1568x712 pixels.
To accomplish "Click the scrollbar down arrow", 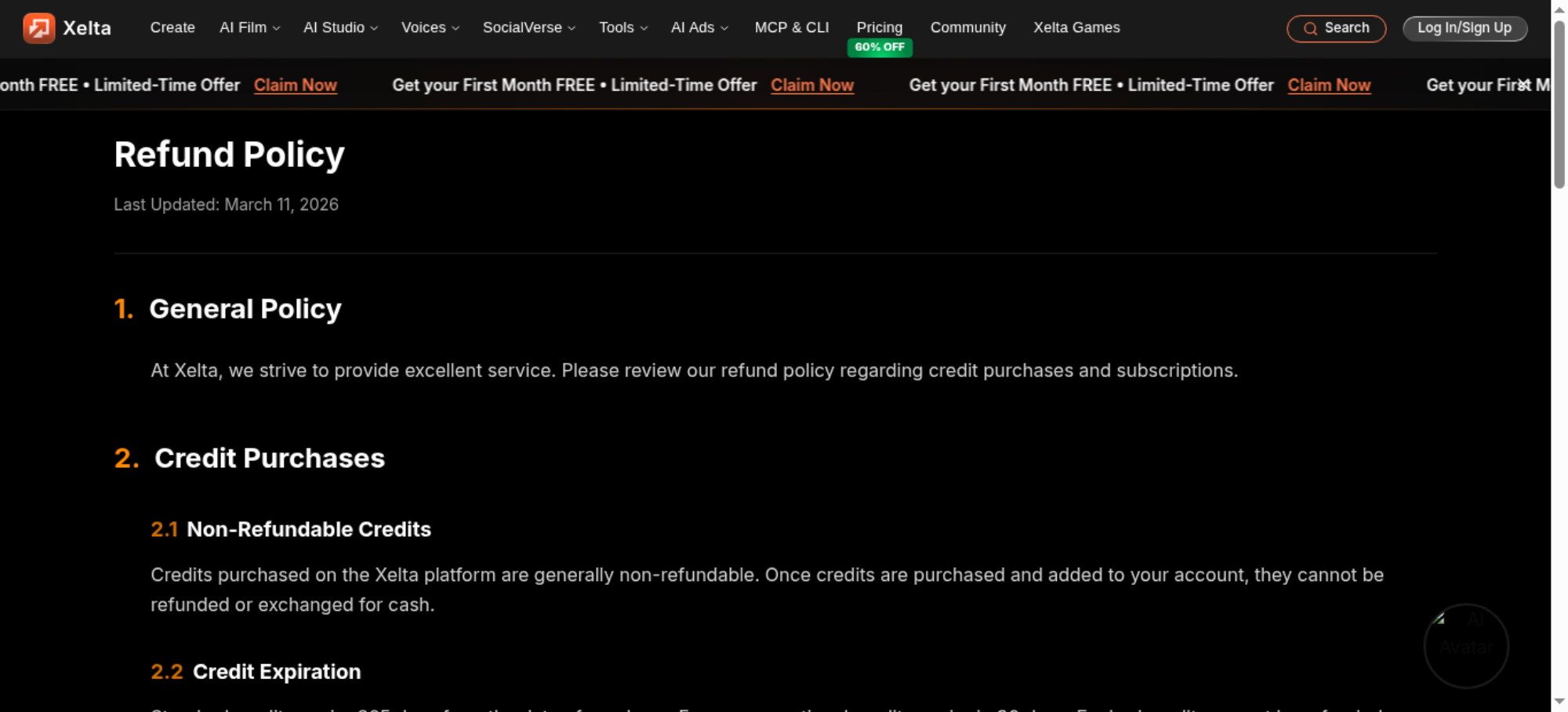I will [1559, 702].
